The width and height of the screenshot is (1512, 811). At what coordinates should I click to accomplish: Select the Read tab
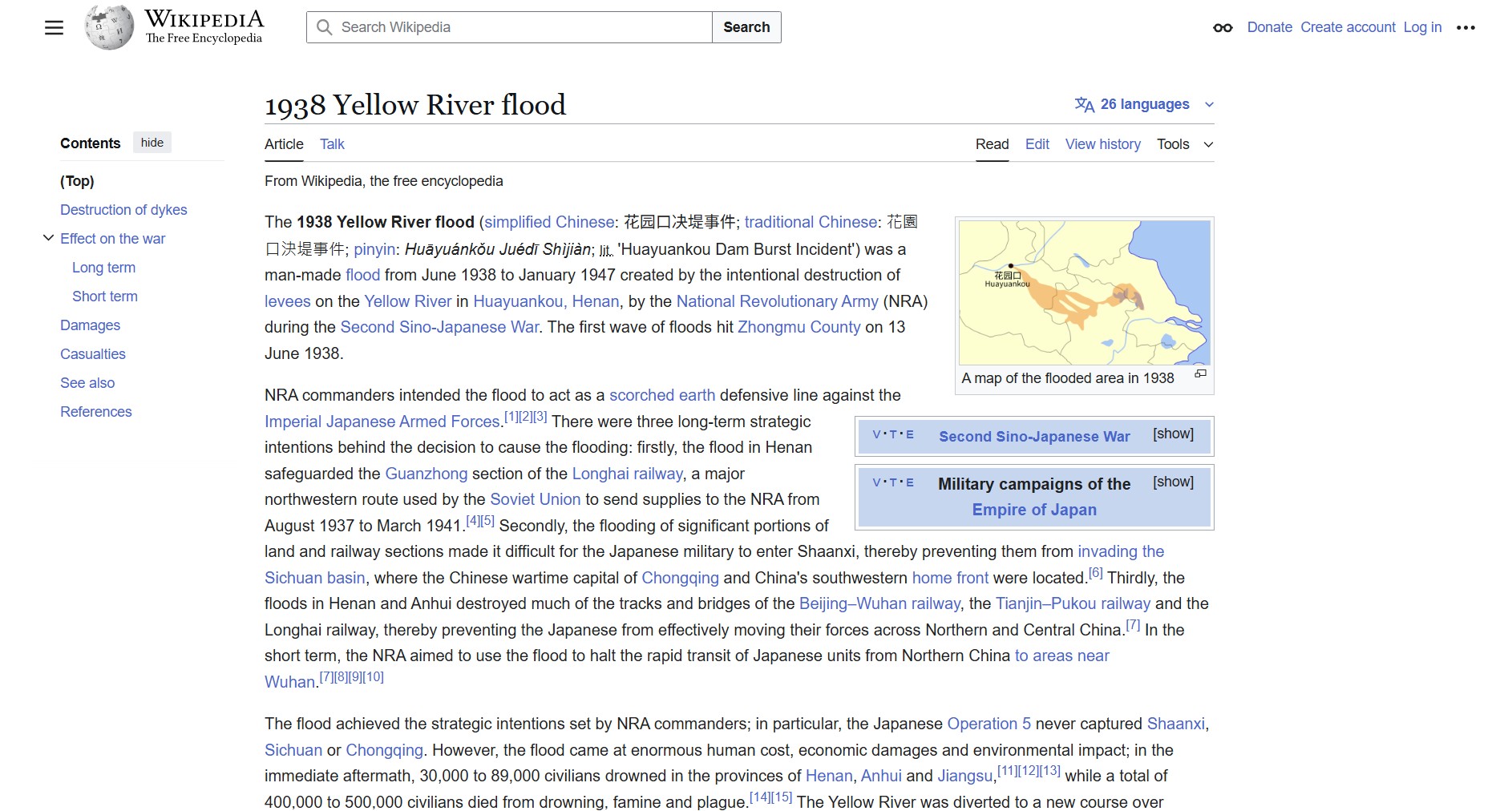point(992,144)
